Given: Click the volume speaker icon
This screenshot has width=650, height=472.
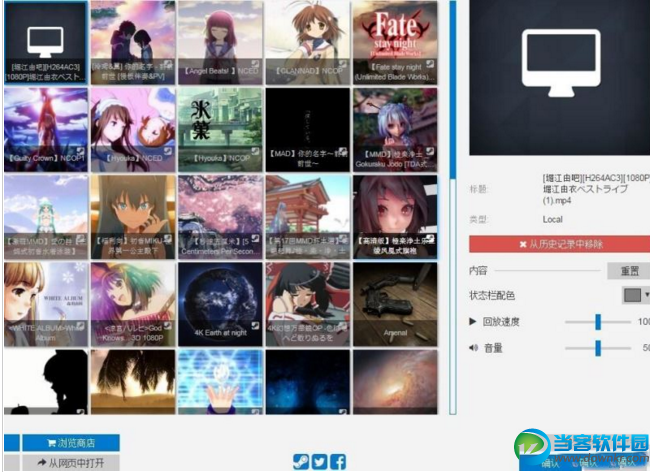Looking at the screenshot, I should pos(473,348).
